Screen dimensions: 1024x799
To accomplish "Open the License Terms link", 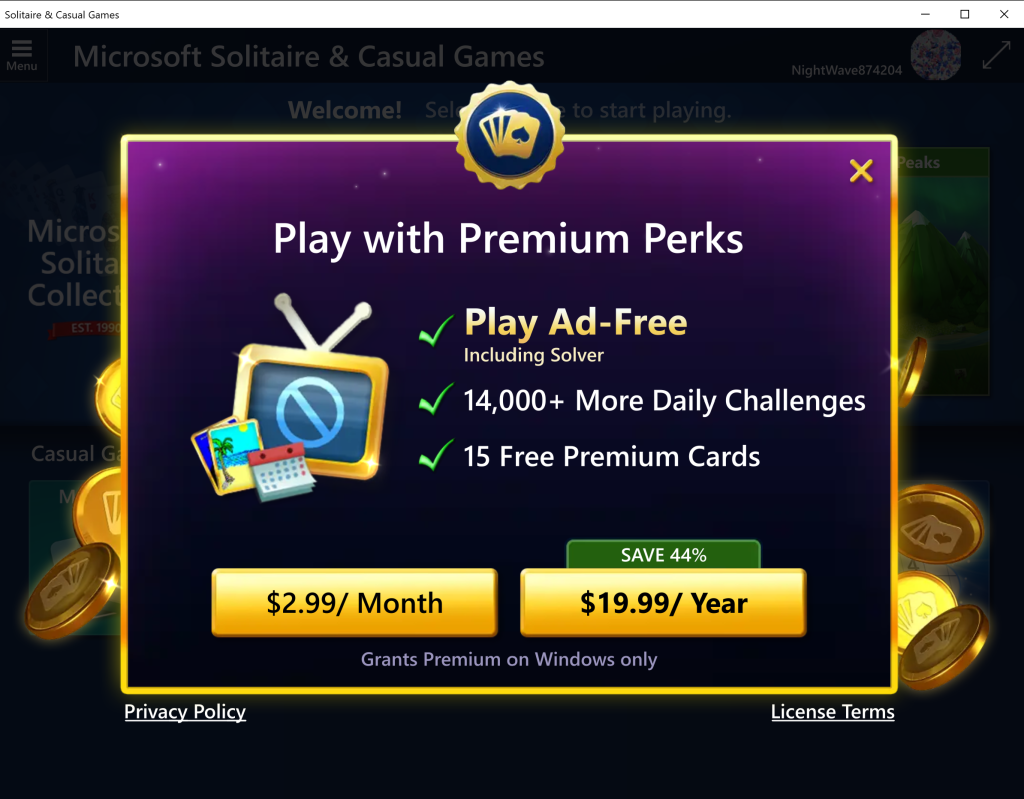I will pos(833,711).
